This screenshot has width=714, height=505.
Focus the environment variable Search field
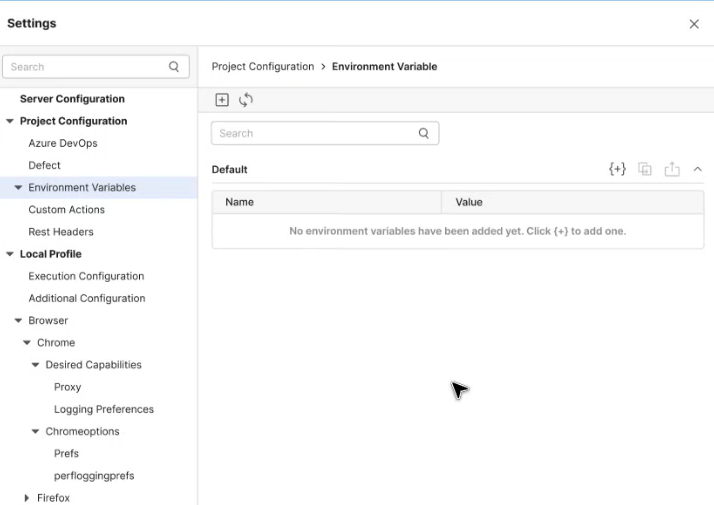(325, 133)
